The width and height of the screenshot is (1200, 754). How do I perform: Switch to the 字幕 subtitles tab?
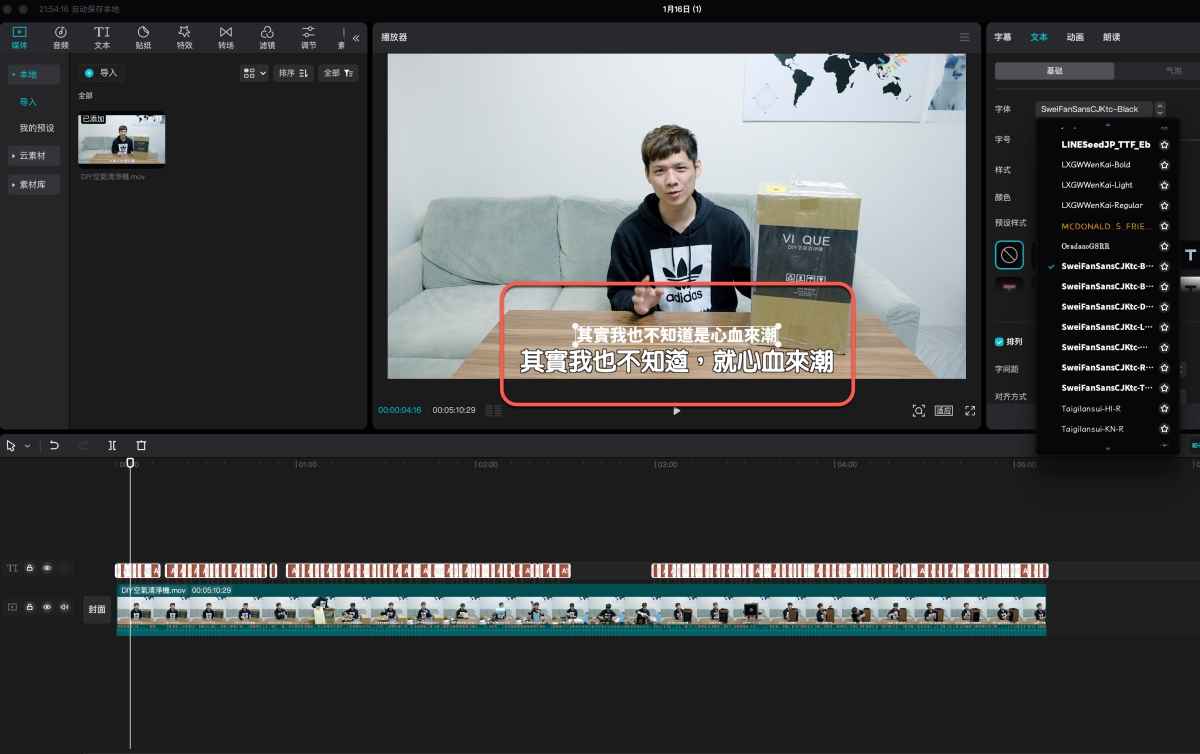1003,37
